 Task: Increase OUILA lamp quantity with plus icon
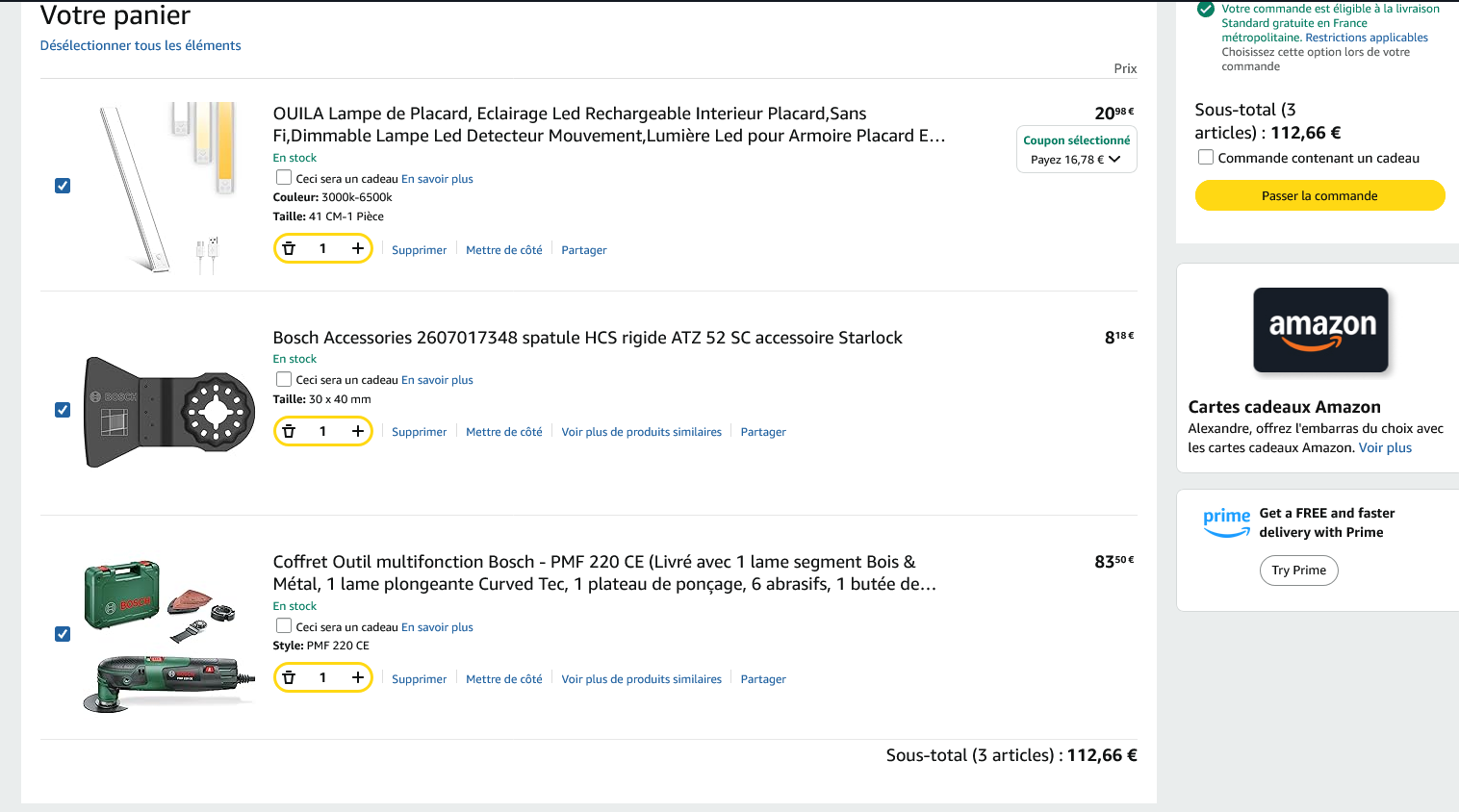click(x=357, y=248)
